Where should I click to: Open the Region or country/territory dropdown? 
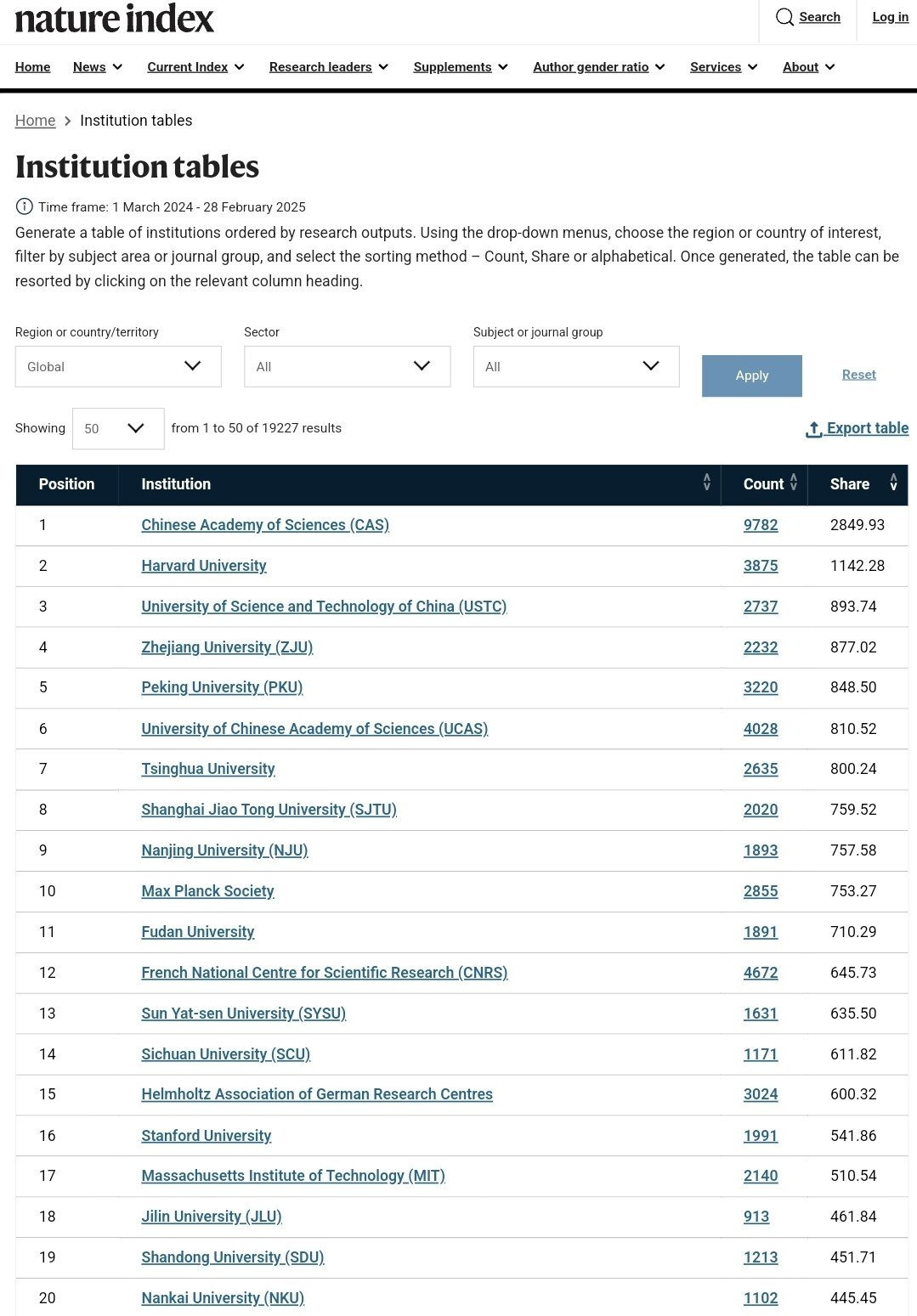click(118, 366)
